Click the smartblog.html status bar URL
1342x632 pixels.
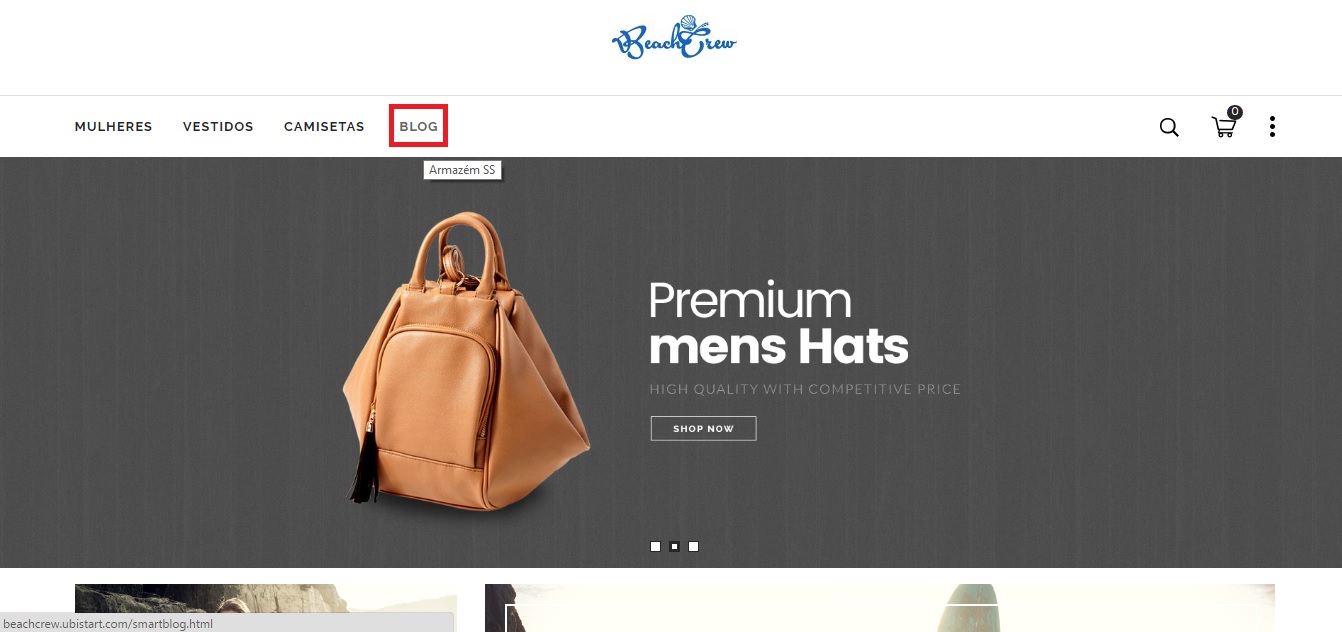[109, 623]
